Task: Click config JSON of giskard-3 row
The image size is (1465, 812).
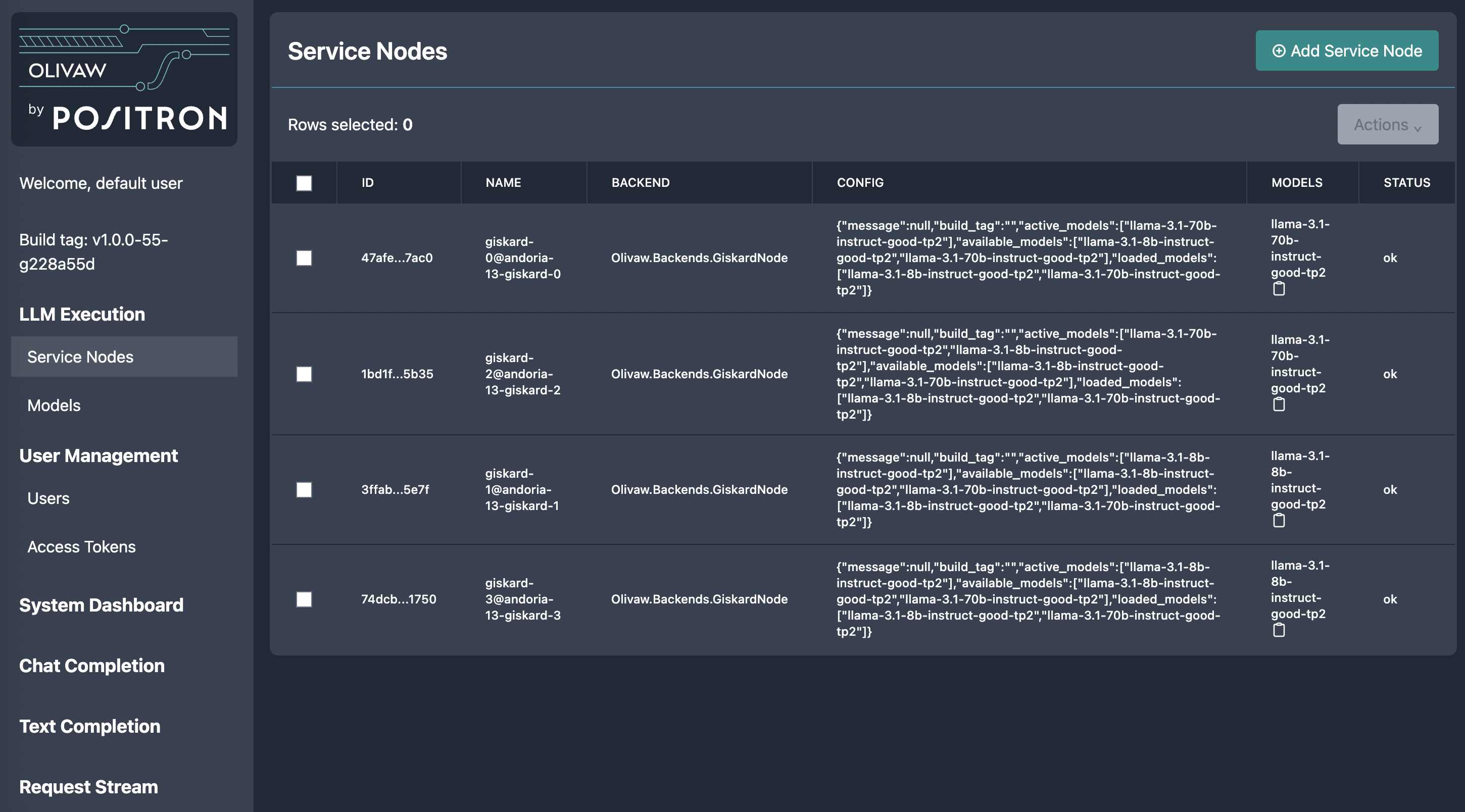Action: pyautogui.click(x=1028, y=599)
